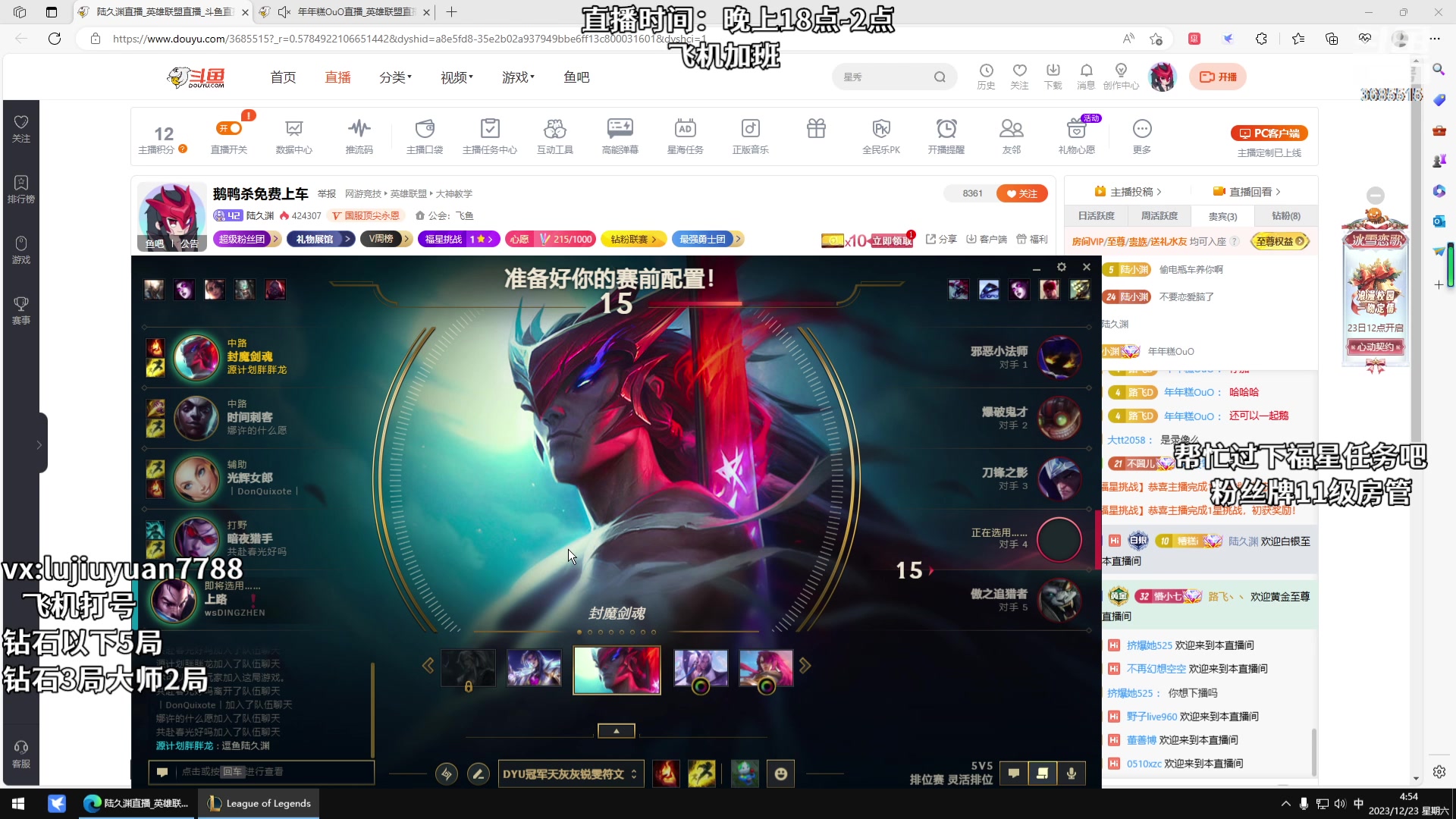Switch to 日活跃度 tab
Image resolution: width=1456 pixels, height=819 pixels.
pyautogui.click(x=1096, y=216)
